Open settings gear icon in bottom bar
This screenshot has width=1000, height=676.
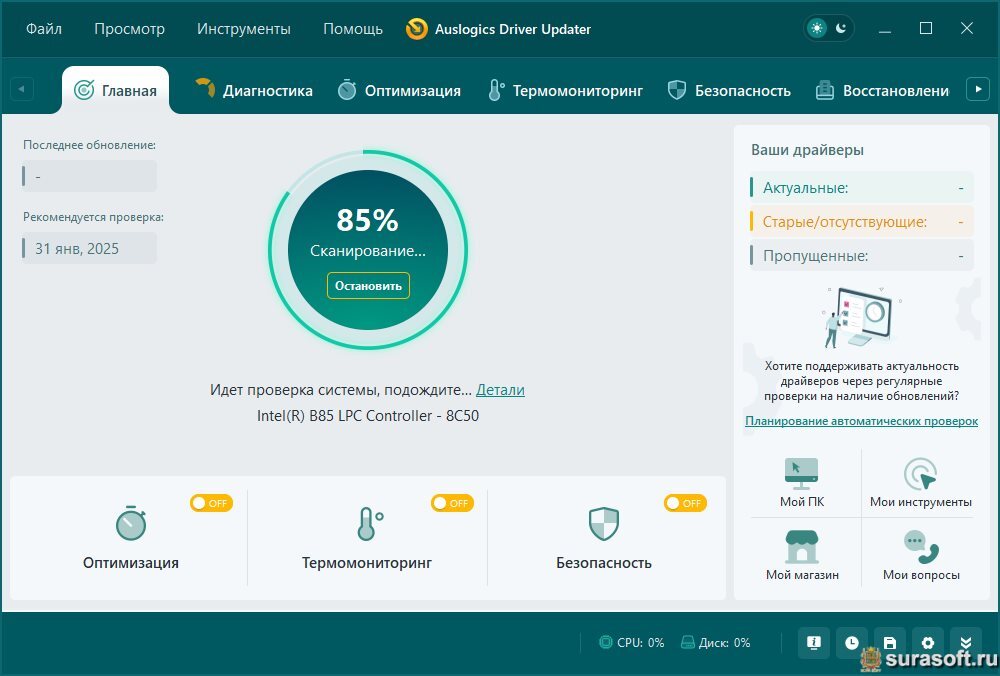(x=928, y=642)
